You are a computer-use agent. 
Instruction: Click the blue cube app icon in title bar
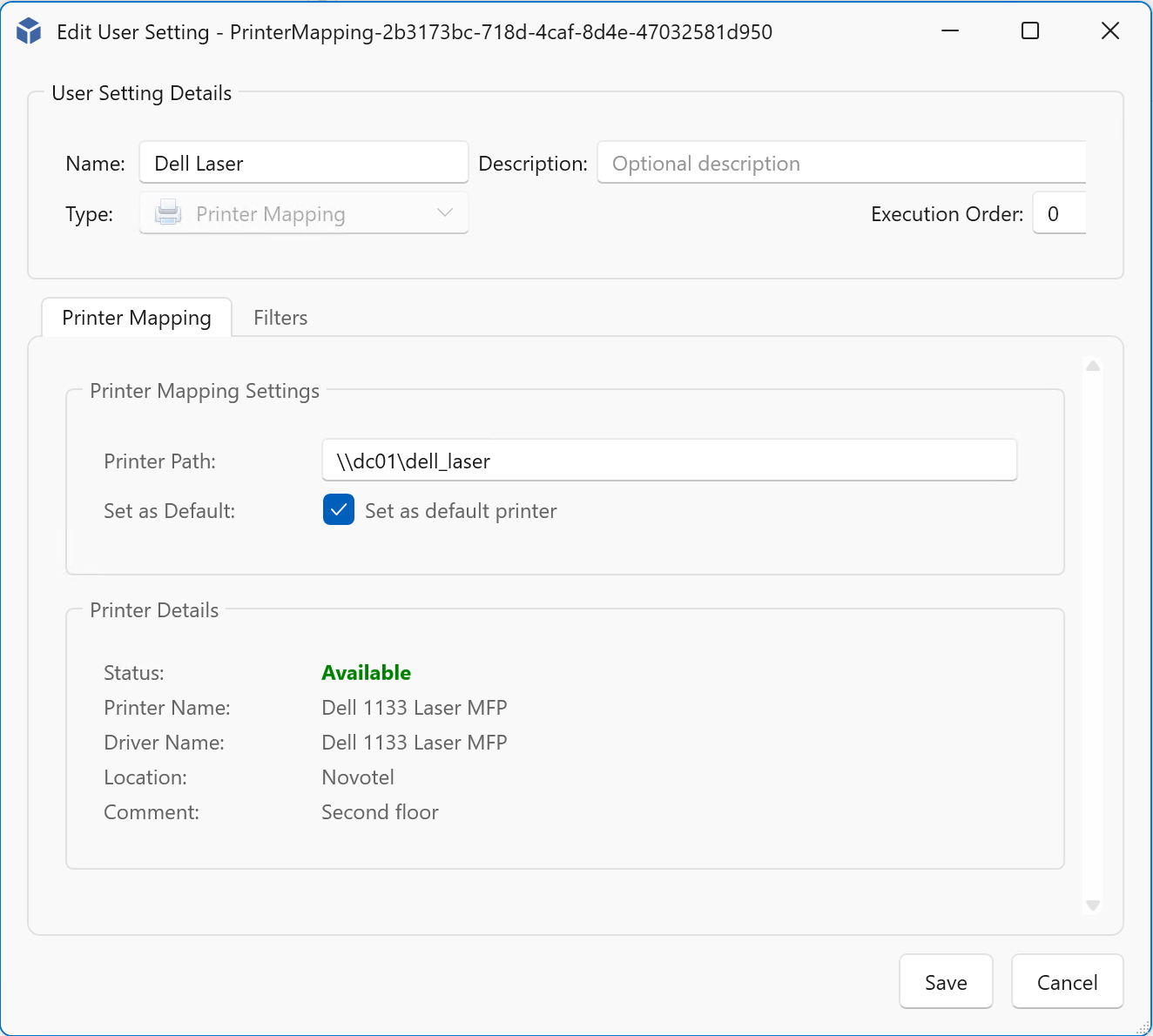click(29, 31)
